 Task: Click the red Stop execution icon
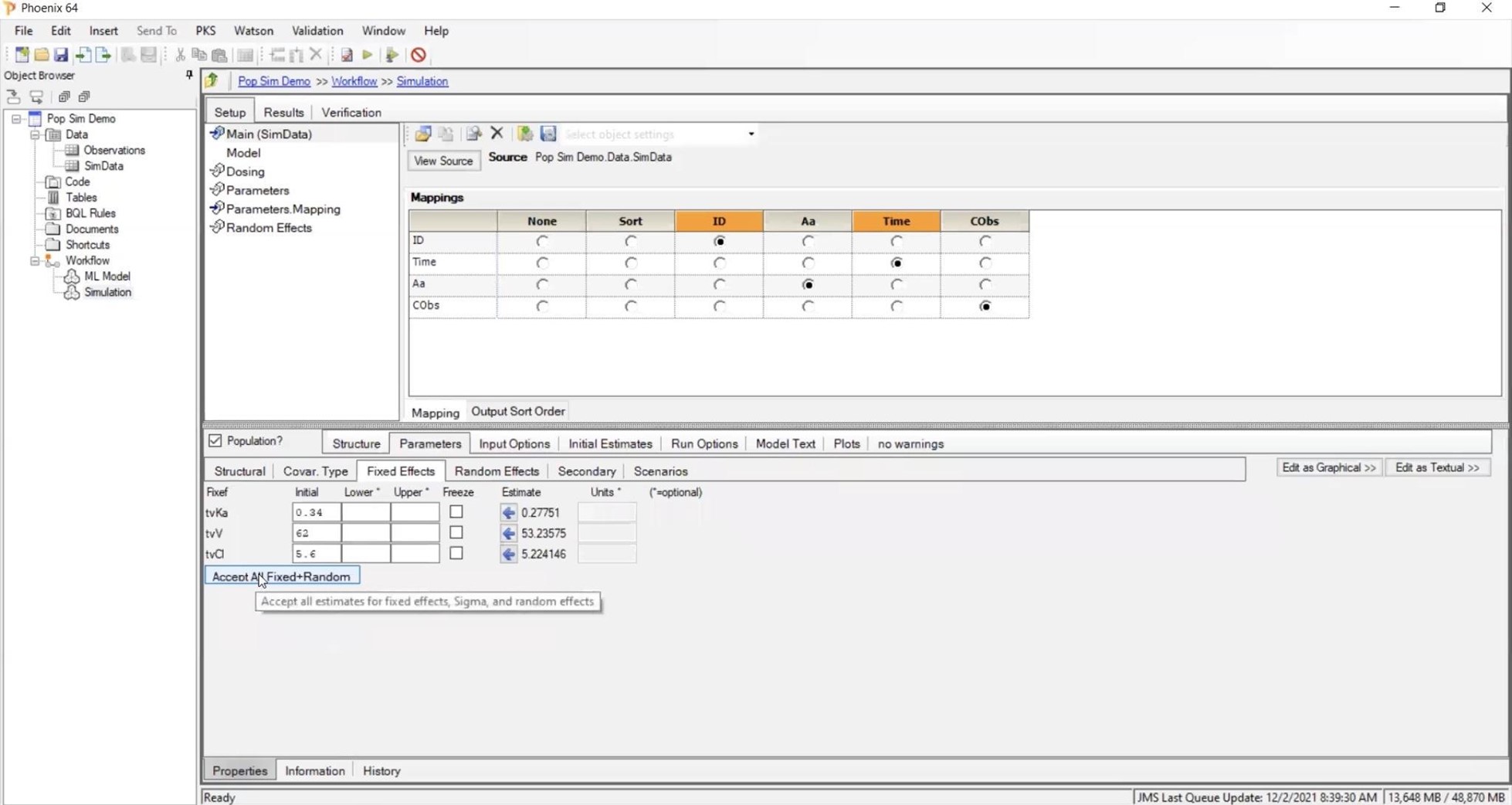click(417, 55)
